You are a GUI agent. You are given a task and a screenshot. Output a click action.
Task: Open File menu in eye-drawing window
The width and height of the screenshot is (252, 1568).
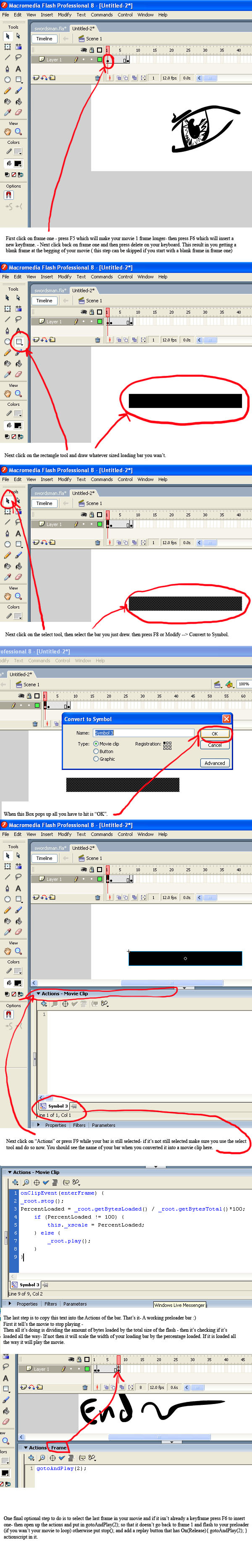coord(5,15)
